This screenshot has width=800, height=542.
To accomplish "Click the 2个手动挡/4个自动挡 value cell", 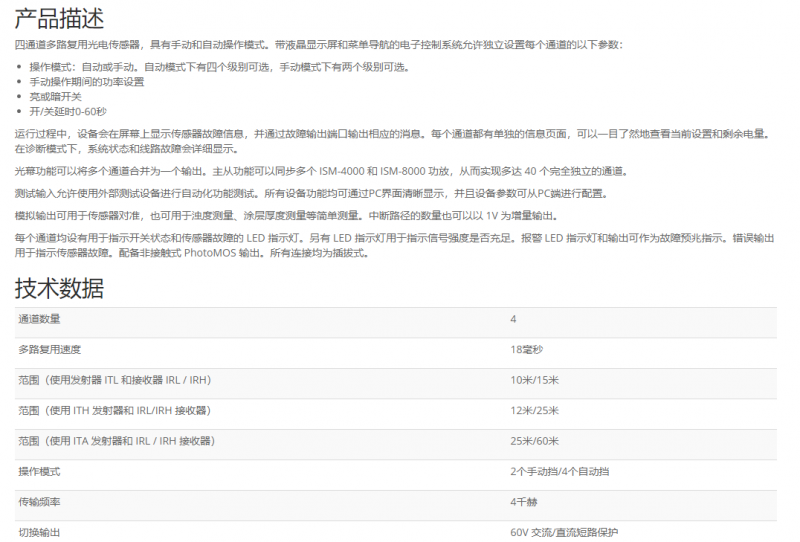I will [x=559, y=471].
